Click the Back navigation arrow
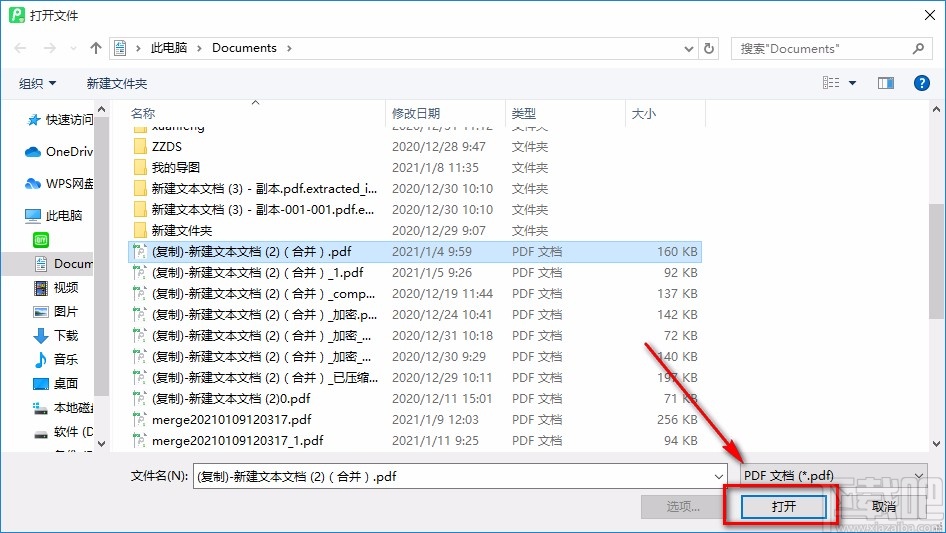This screenshot has height=533, width=946. pos(20,48)
